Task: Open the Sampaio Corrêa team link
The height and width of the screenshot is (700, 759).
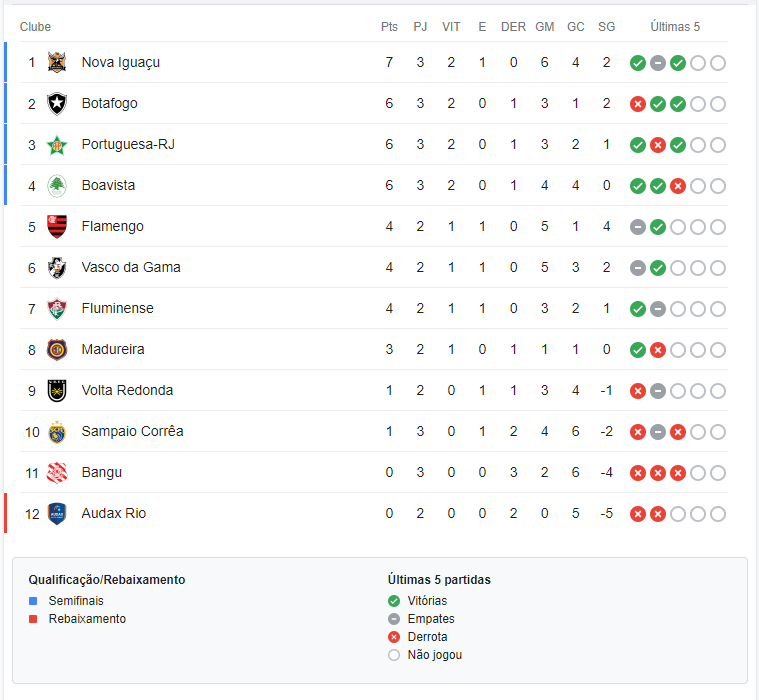Action: (132, 431)
